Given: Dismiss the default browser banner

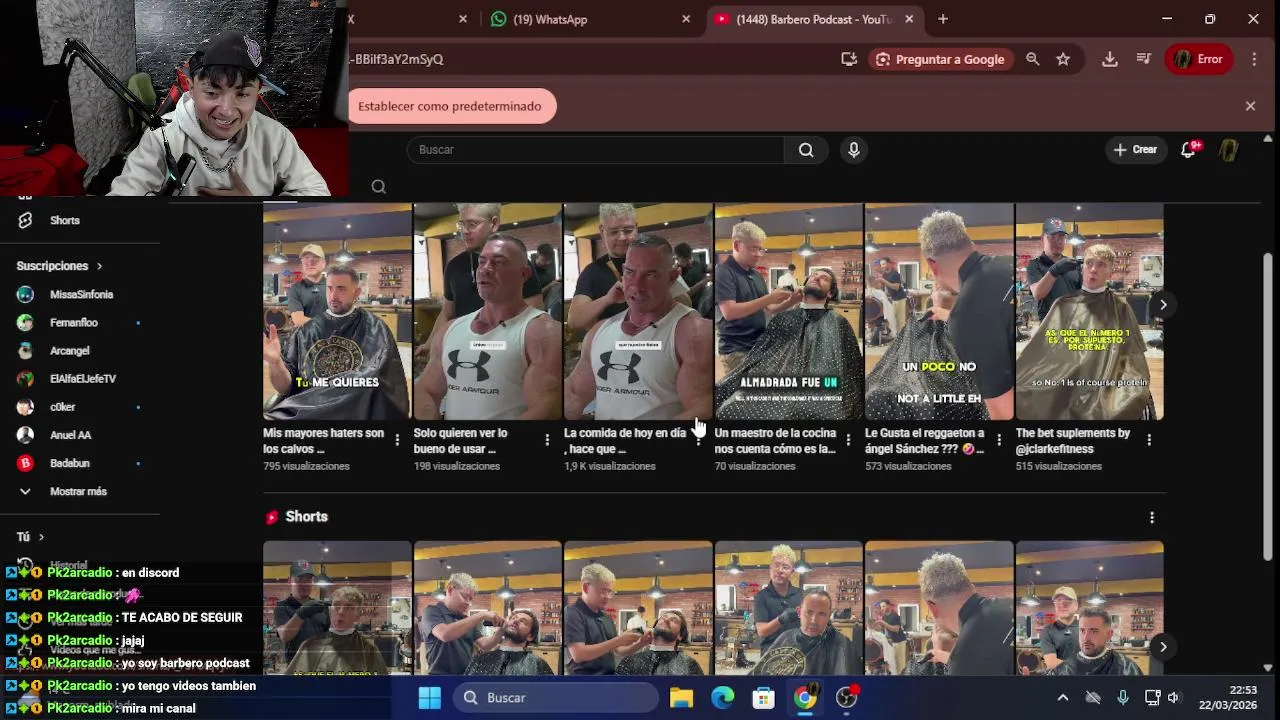Looking at the screenshot, I should pyautogui.click(x=1250, y=106).
